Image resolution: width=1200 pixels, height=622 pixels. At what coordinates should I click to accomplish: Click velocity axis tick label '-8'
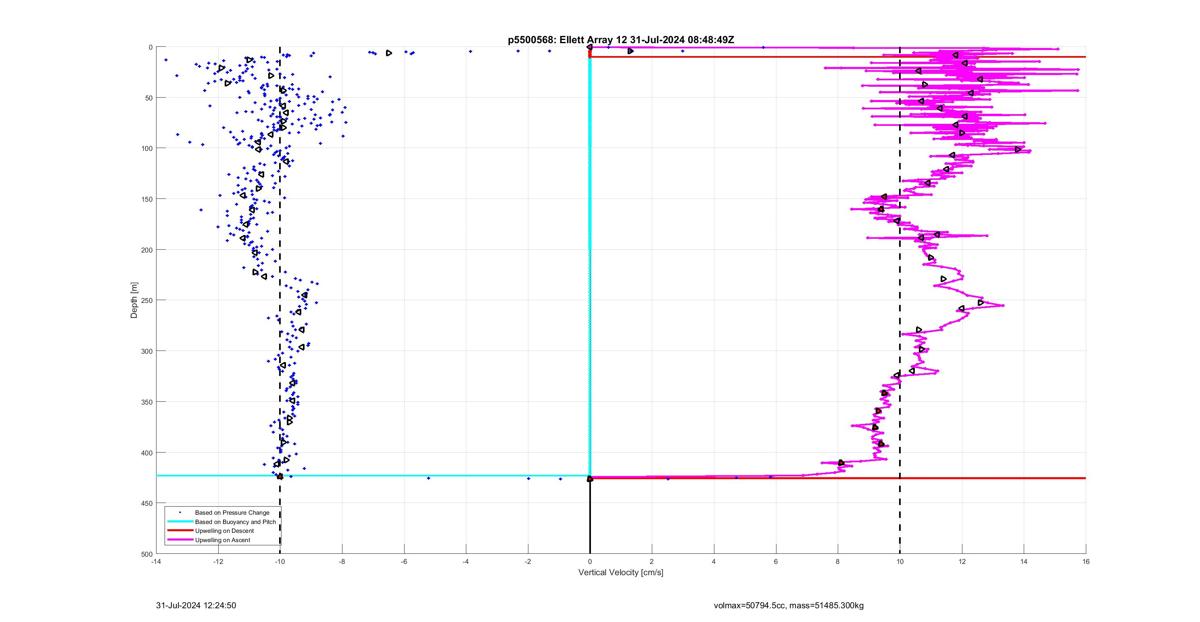point(342,562)
